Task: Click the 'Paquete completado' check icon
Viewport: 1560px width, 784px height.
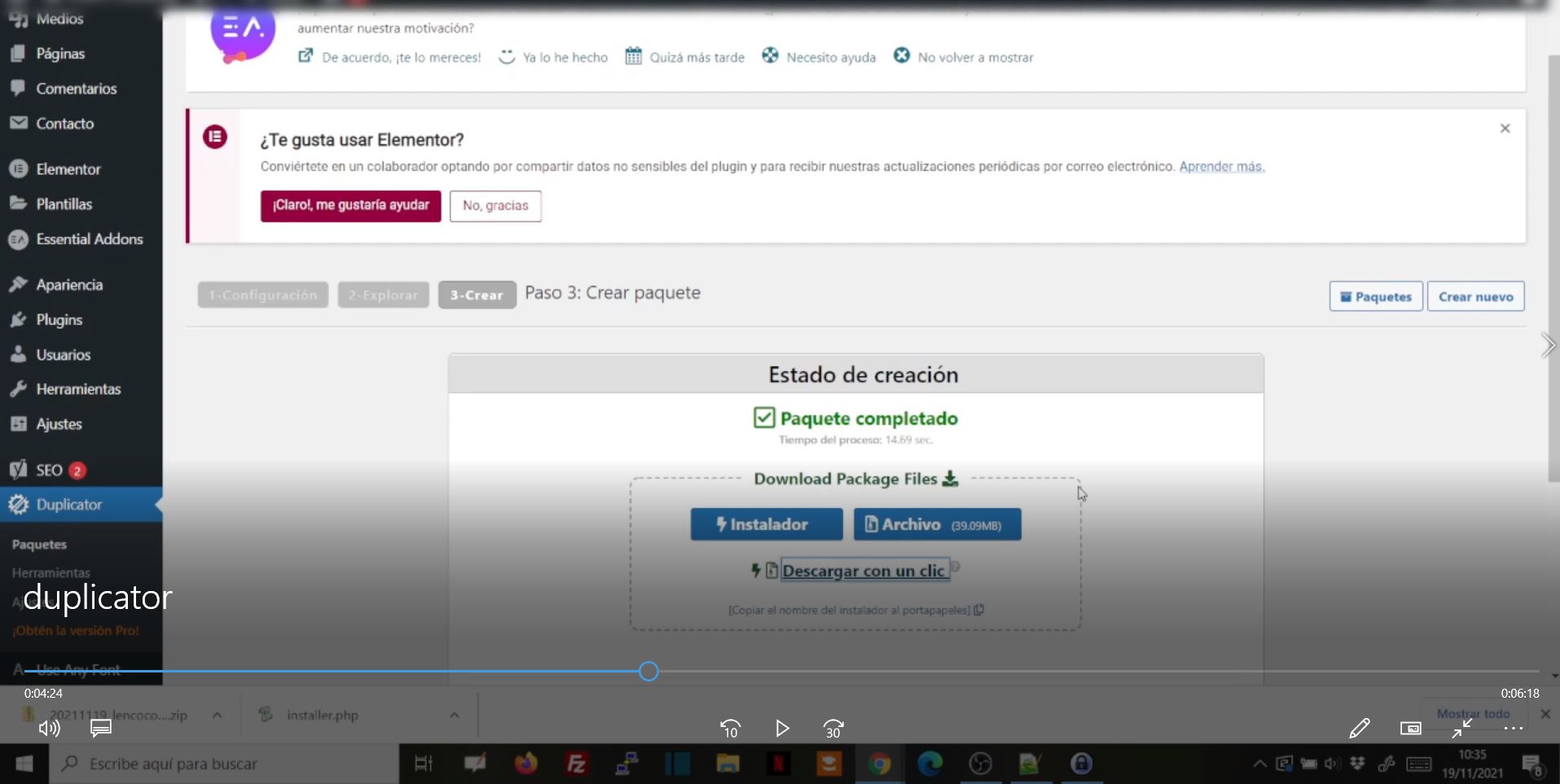Action: point(764,418)
